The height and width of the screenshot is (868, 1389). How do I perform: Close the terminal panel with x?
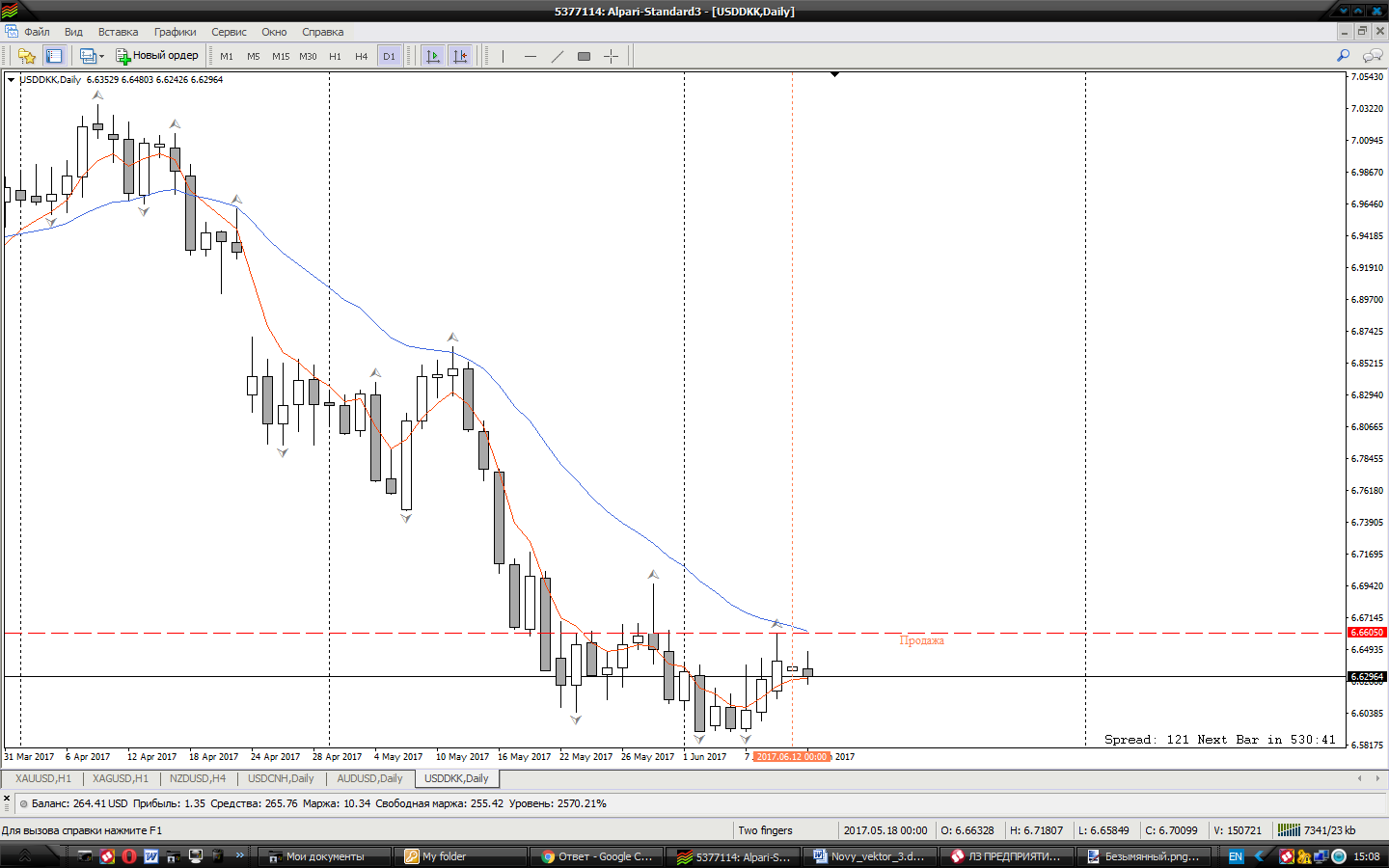(7, 797)
